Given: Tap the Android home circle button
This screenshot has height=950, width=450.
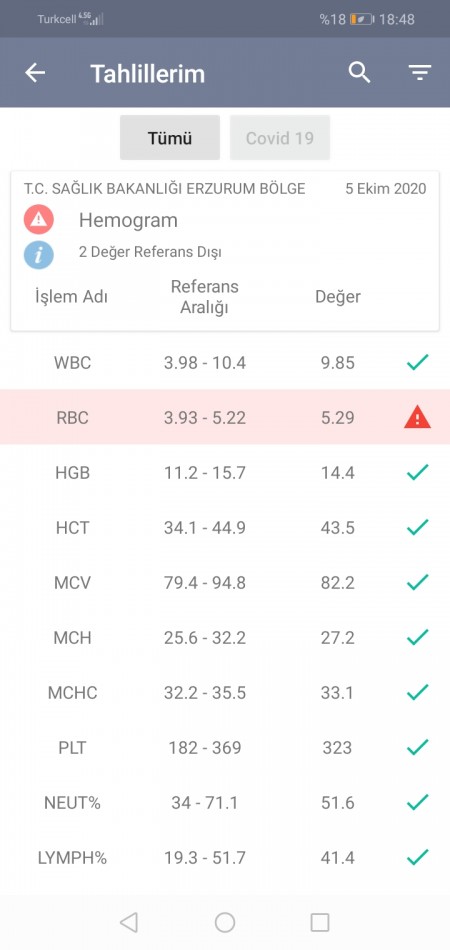Looking at the screenshot, I should pos(225,922).
